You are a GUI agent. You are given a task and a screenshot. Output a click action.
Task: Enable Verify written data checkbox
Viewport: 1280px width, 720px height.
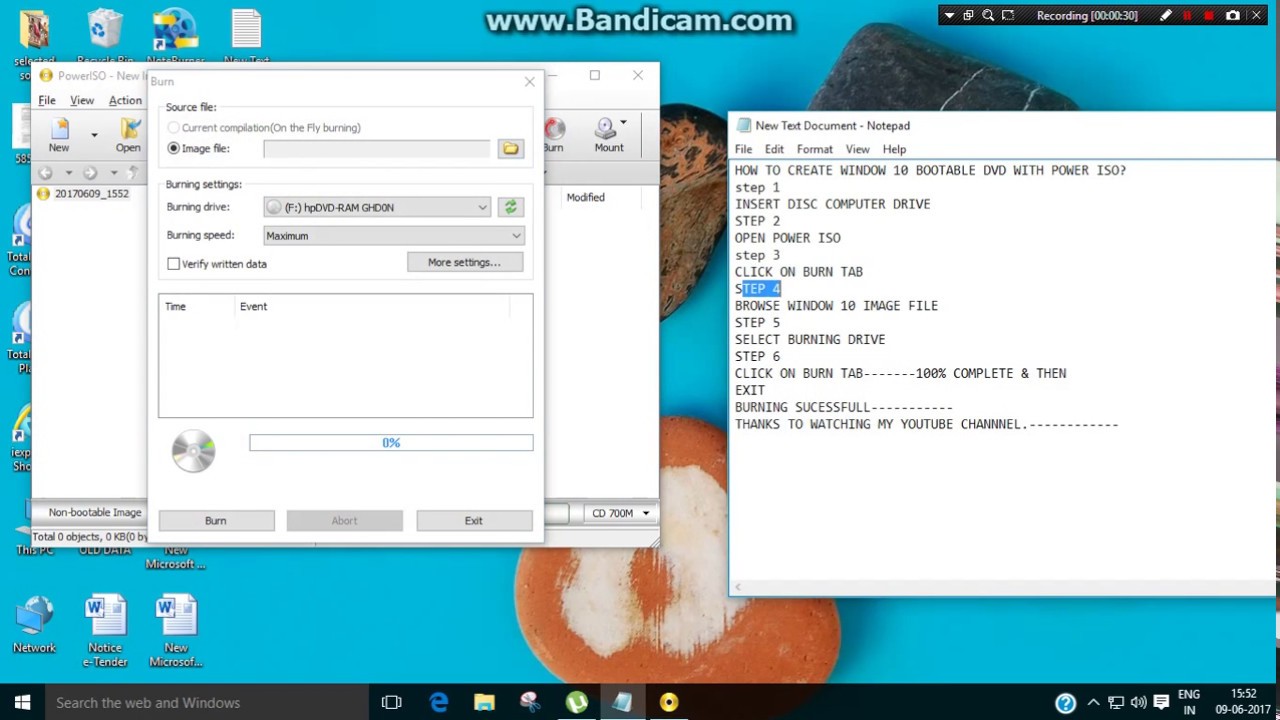(174, 264)
